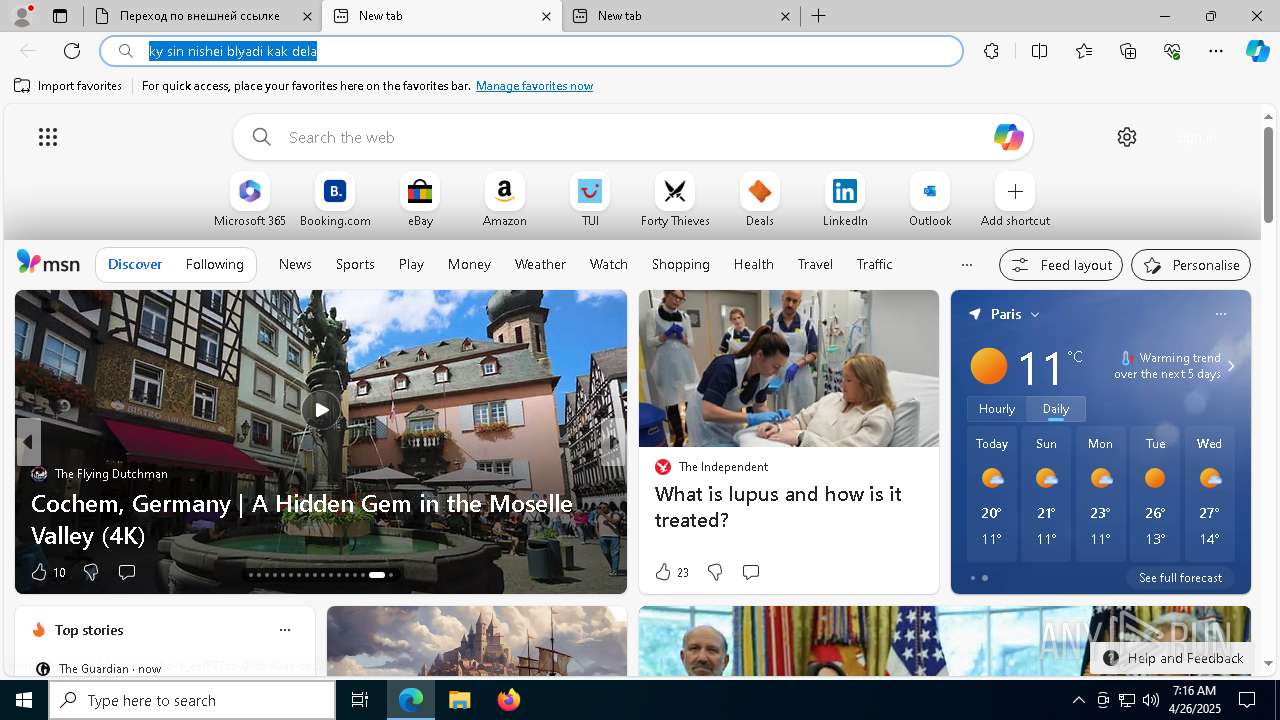Screen dimensions: 1280x720
Task: Open Favorites star icon
Action: point(1084,51)
